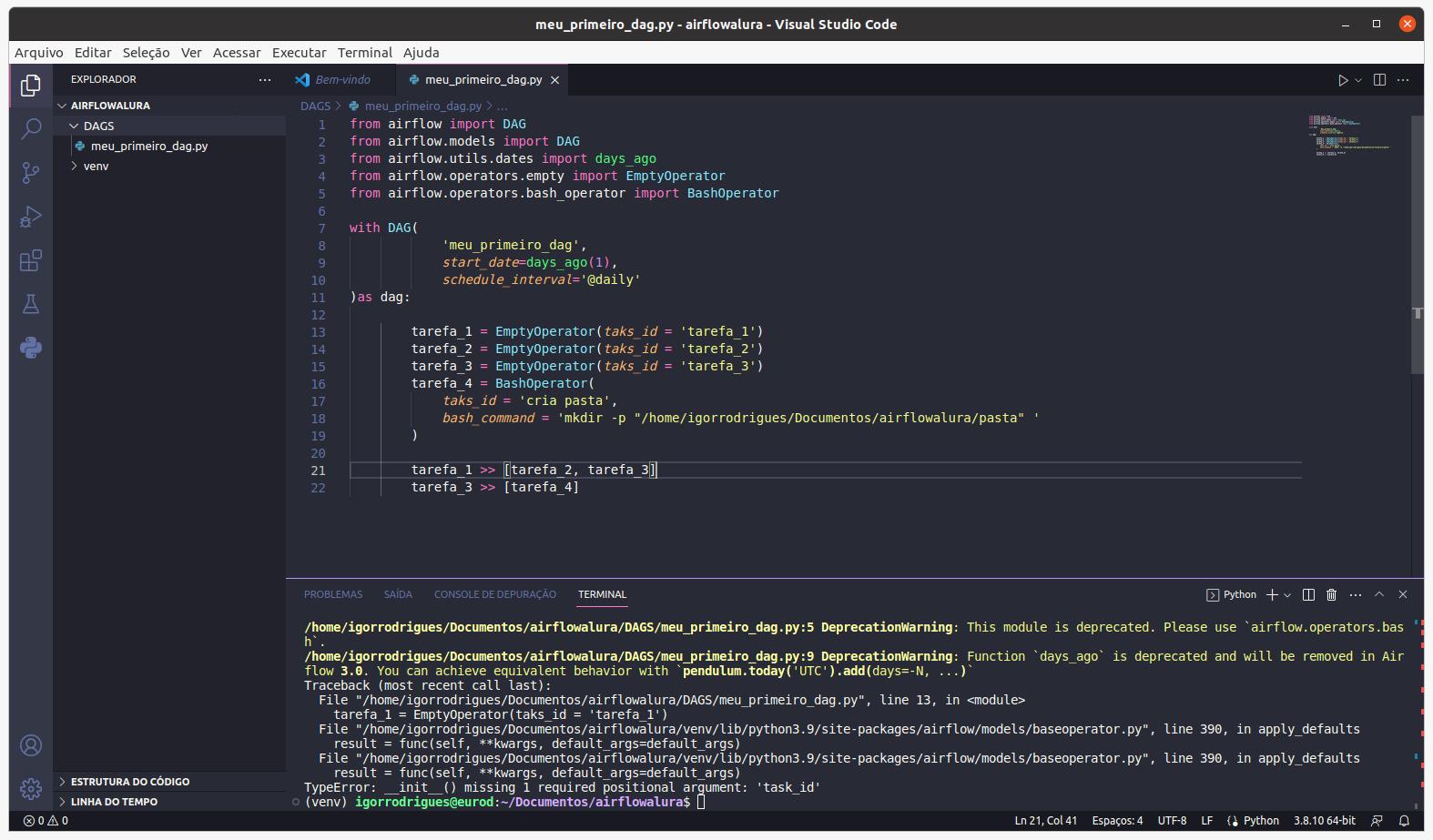The height and width of the screenshot is (840, 1433).
Task: Expand the venv folder
Action: tap(169, 166)
